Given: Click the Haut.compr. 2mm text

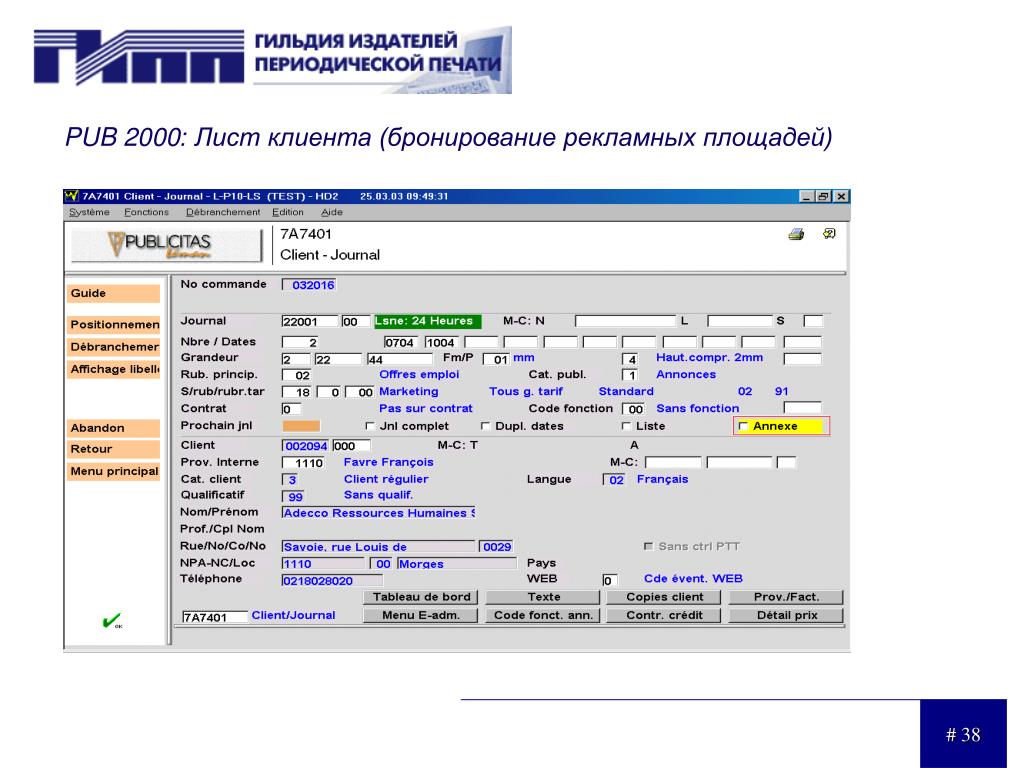Looking at the screenshot, I should coord(709,357).
